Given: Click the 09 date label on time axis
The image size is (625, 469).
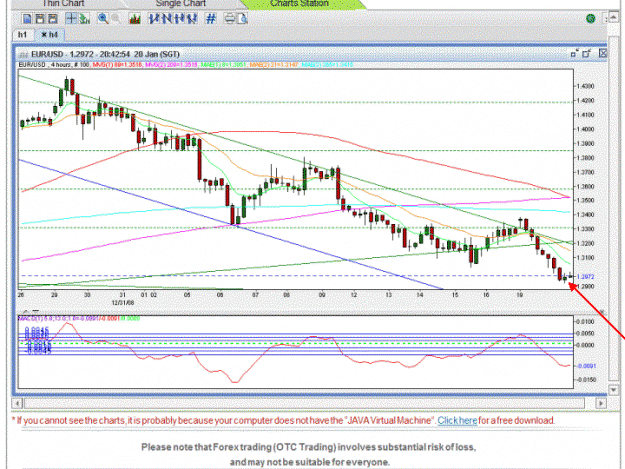Looking at the screenshot, I should point(322,295).
